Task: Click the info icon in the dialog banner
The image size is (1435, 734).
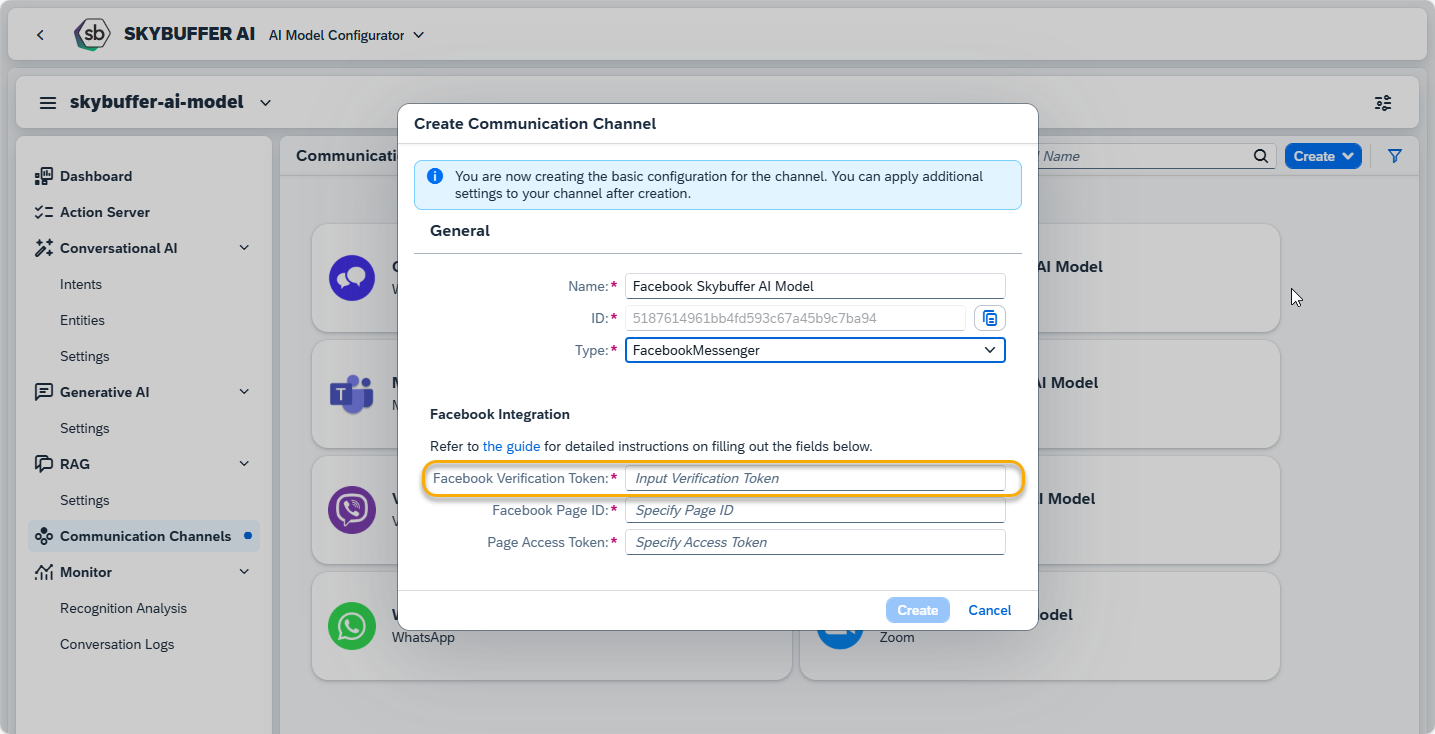Action: coord(435,176)
